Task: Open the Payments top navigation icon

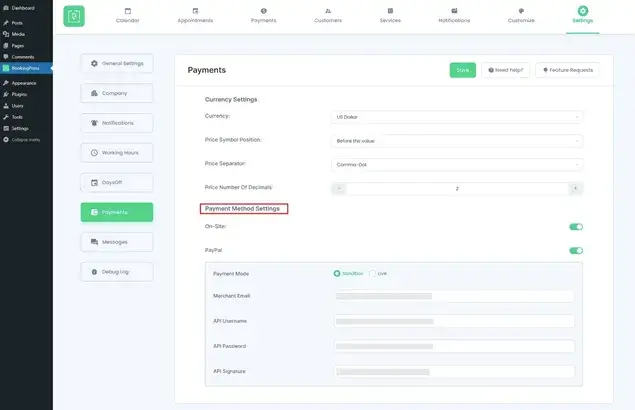Action: click(264, 11)
